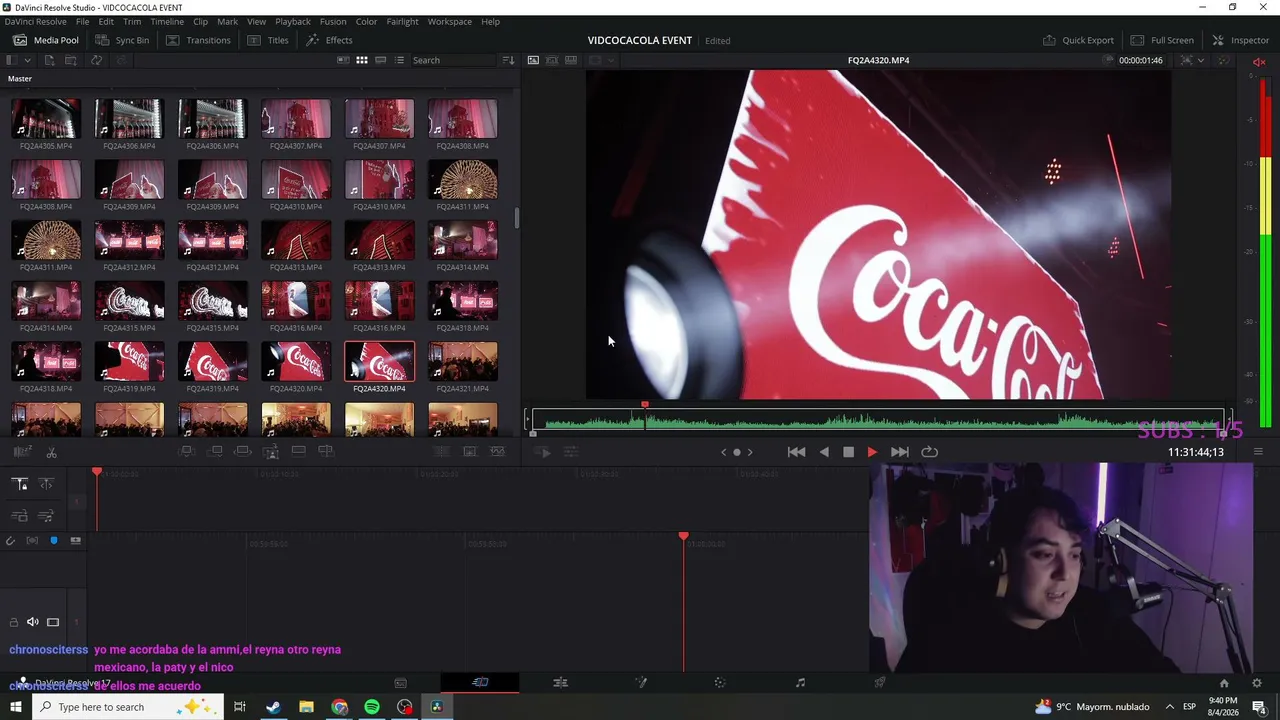
Task: Open the Inspector panel
Action: 1240,40
